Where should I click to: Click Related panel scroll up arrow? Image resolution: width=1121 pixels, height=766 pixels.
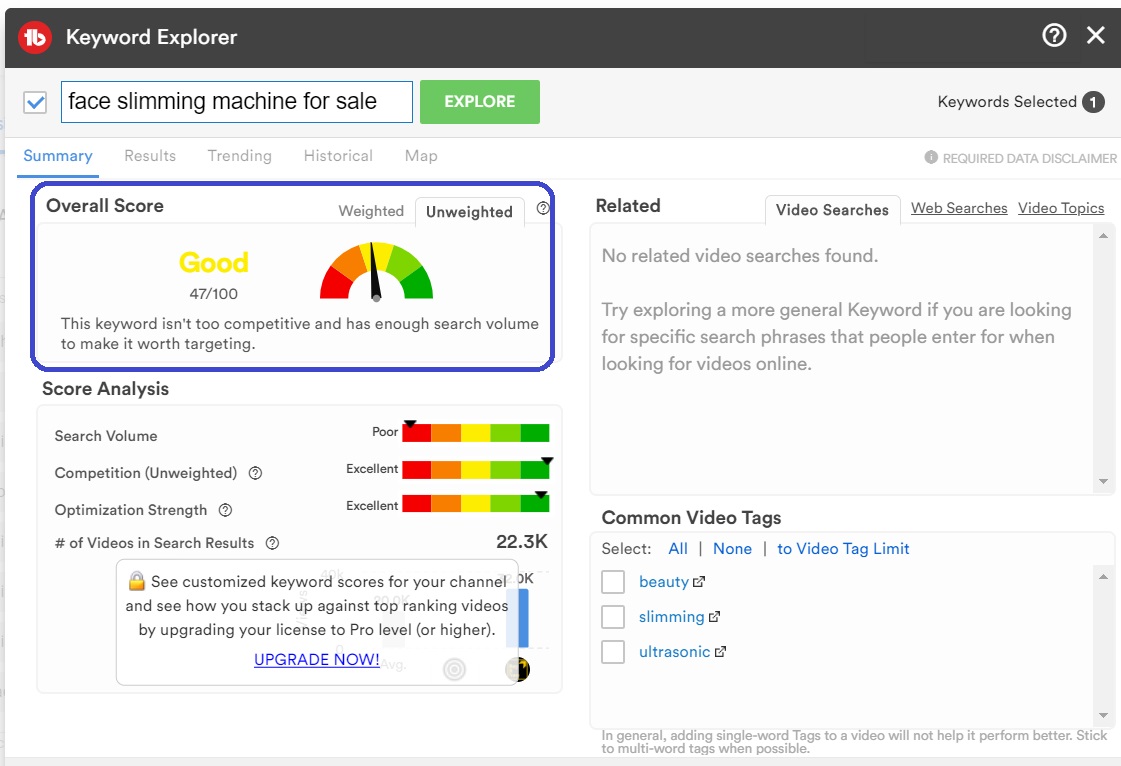point(1103,235)
